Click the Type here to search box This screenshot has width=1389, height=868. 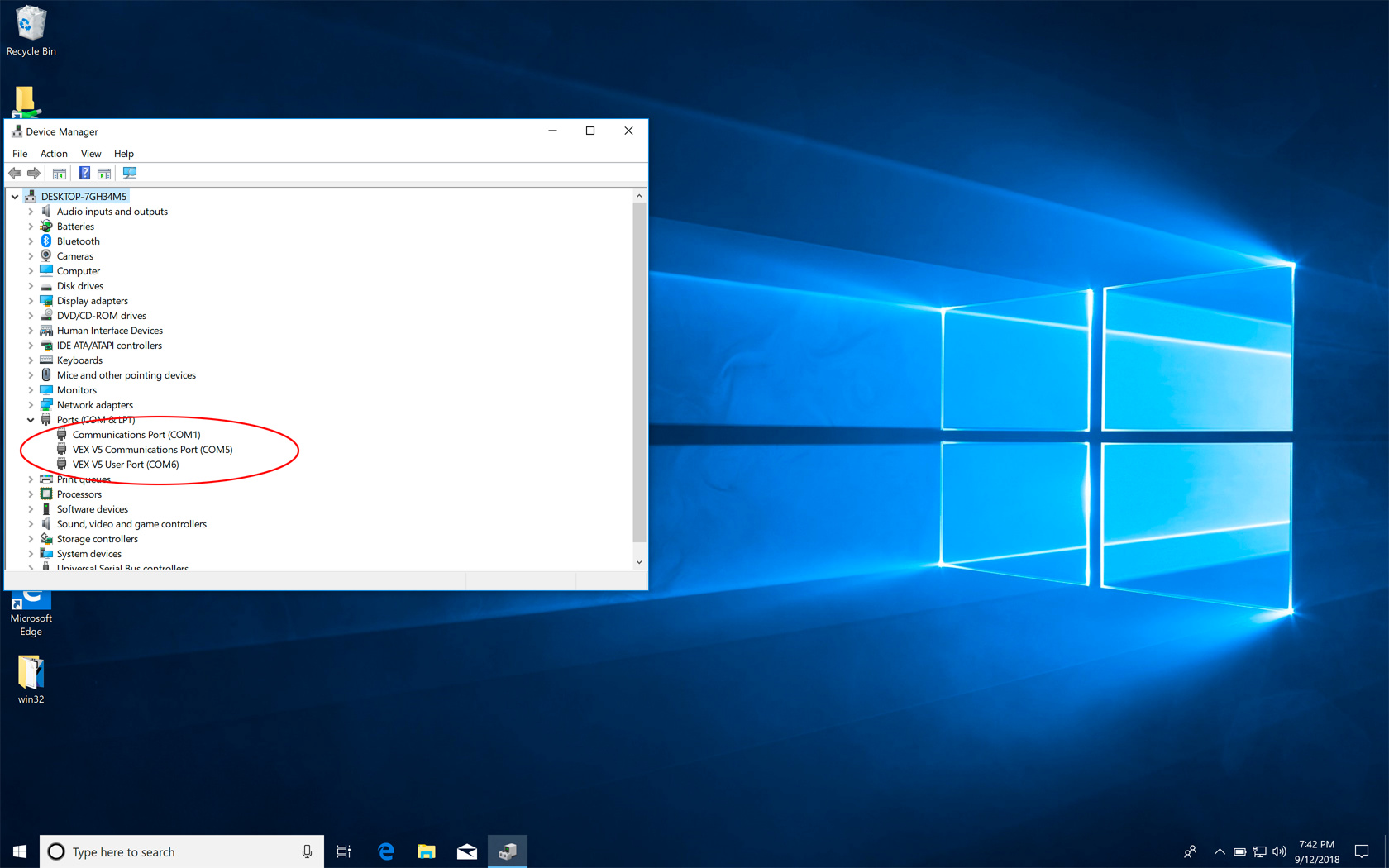click(182, 851)
